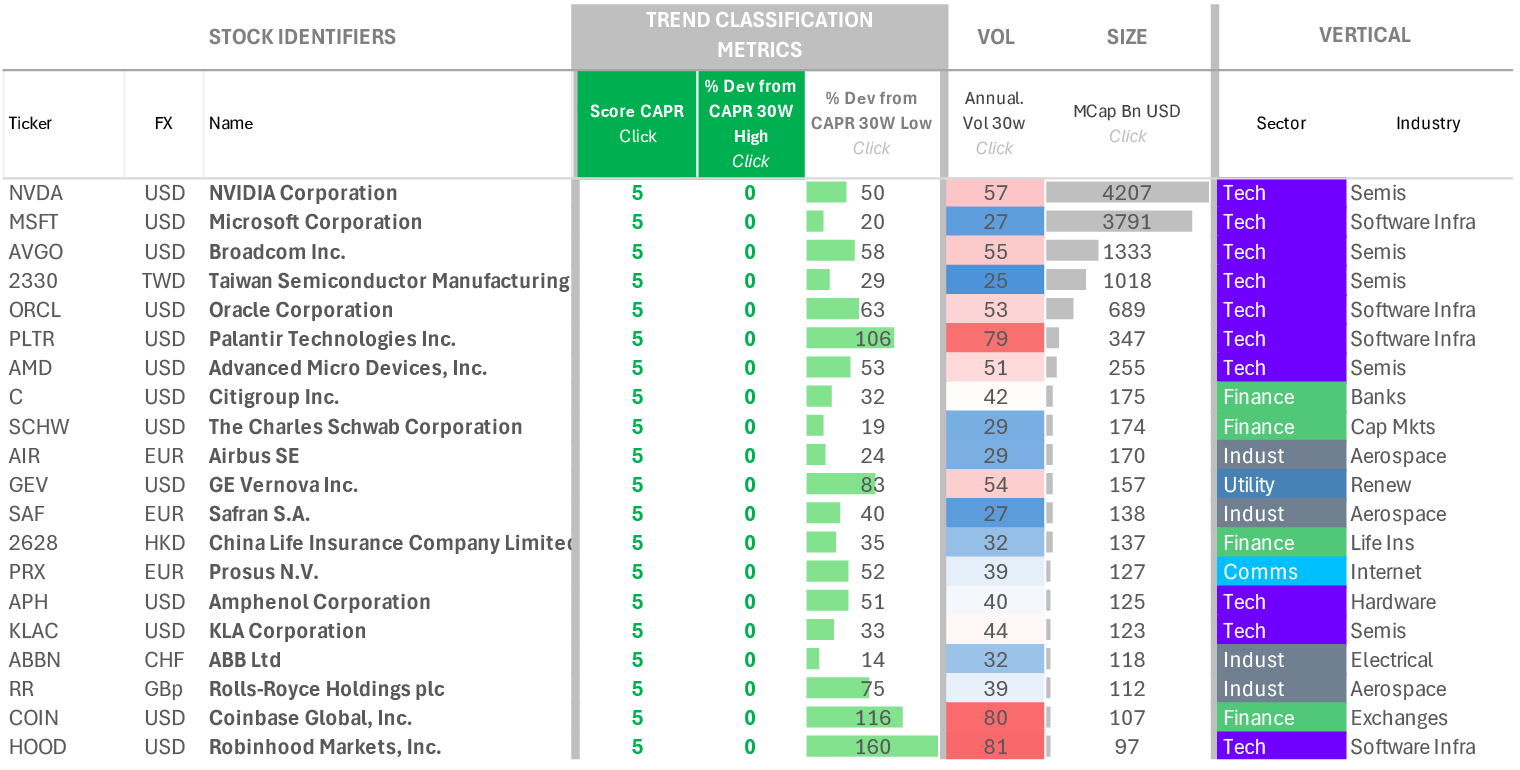The image size is (1520, 770).
Task: Click NVIDIA market cap value 4207
Action: pyautogui.click(x=1127, y=193)
